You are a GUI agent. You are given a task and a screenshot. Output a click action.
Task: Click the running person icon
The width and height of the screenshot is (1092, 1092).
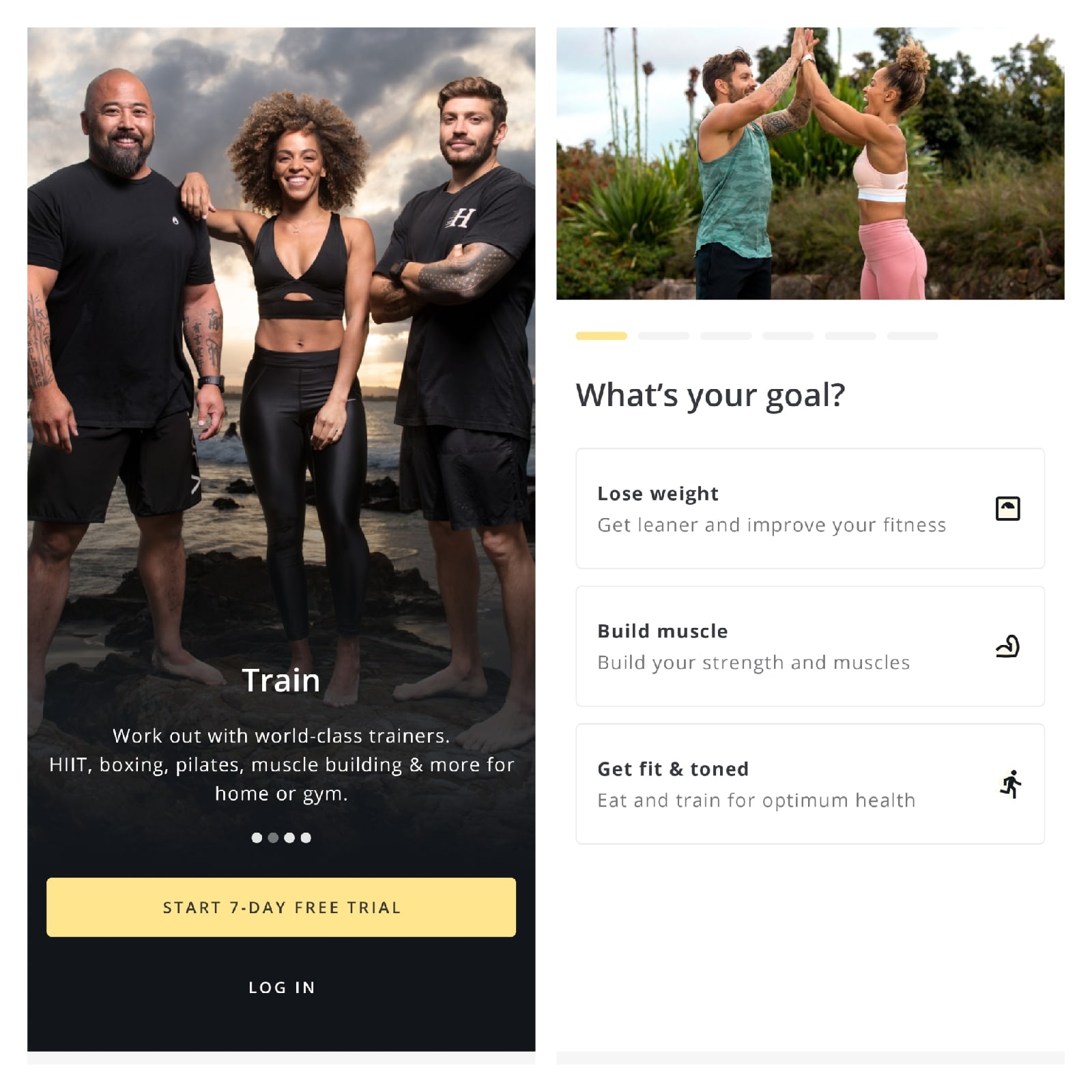pyautogui.click(x=1010, y=784)
